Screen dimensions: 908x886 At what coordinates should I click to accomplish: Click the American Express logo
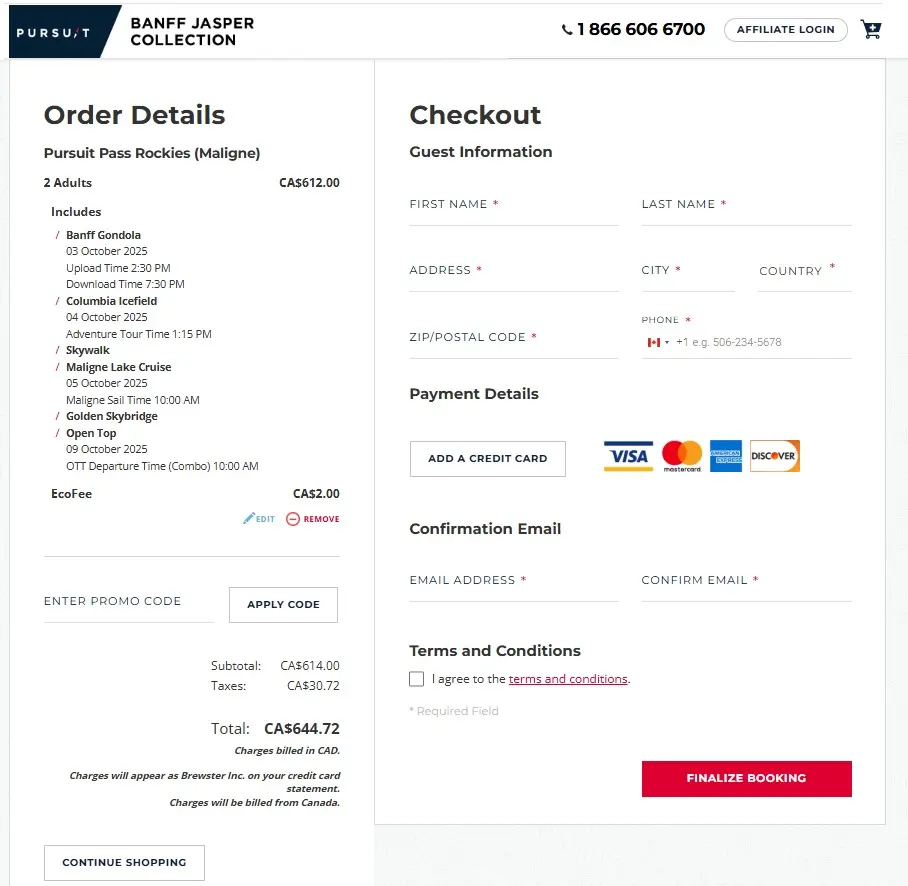tap(726, 456)
